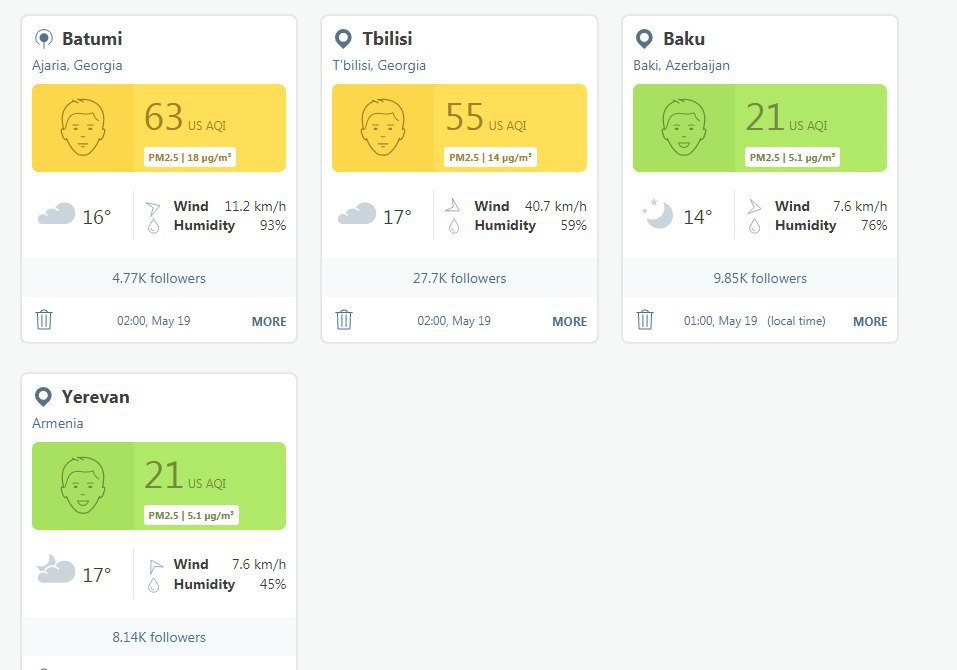Click the Tbilisi location pin icon
Image resolution: width=957 pixels, height=670 pixels.
[x=343, y=39]
